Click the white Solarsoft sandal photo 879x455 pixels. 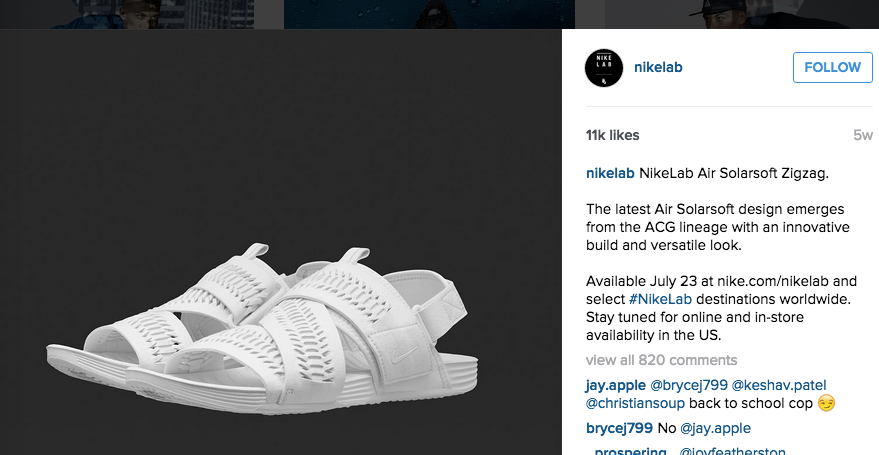coord(262,329)
